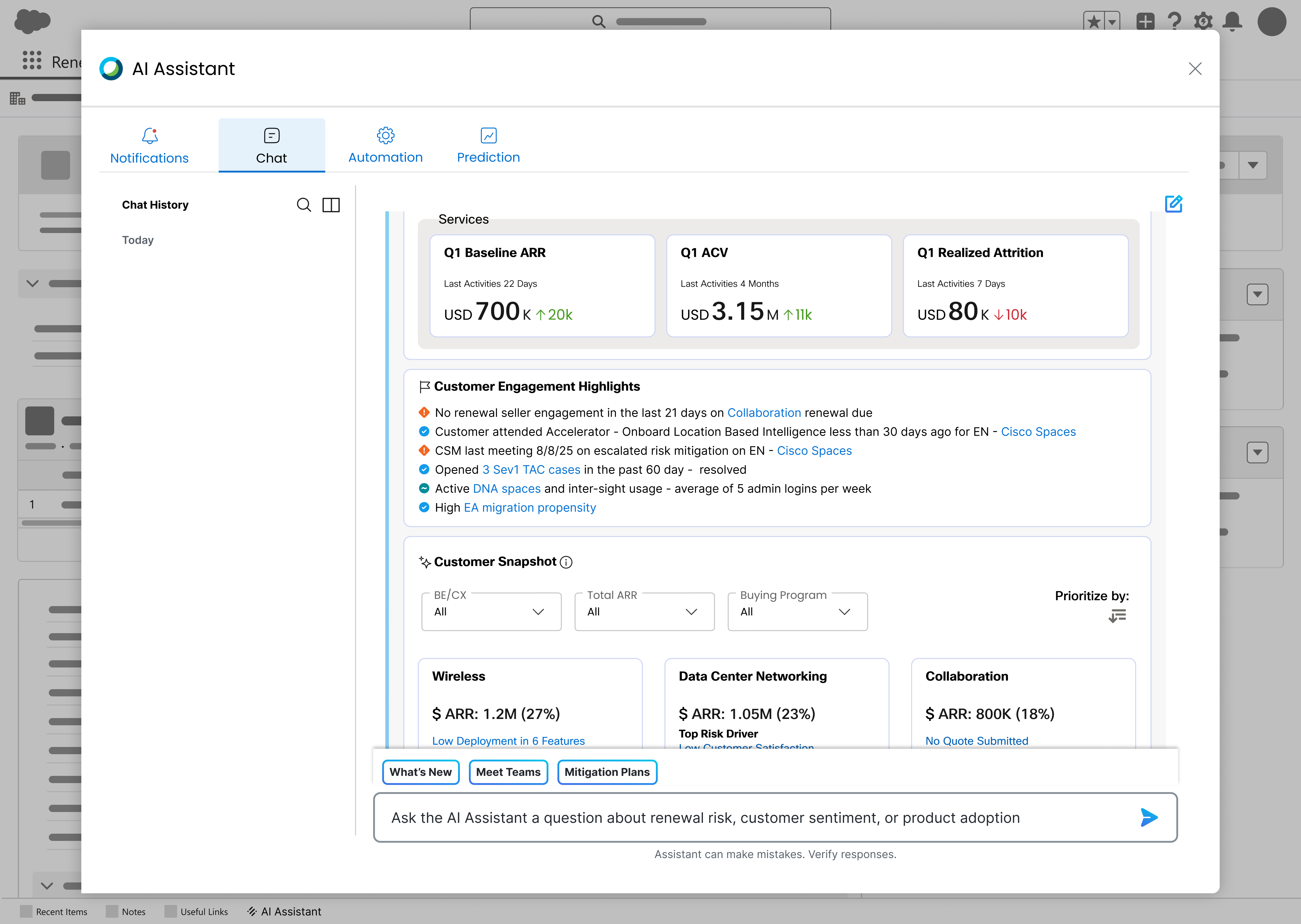
Task: Open the help question mark icon
Action: pyautogui.click(x=1174, y=22)
